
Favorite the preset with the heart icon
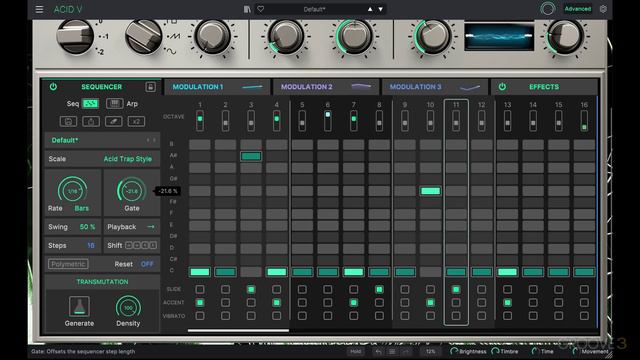point(260,9)
